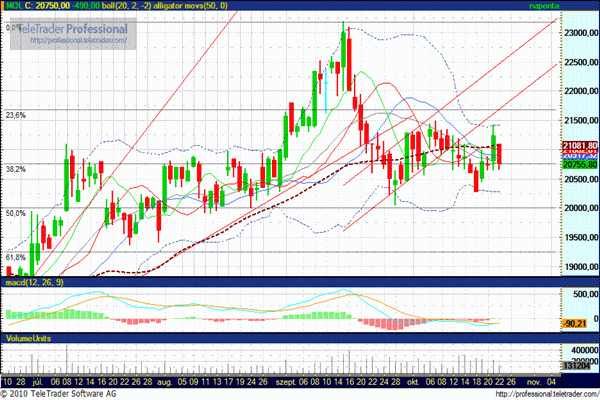This screenshot has width=600, height=400.
Task: Select the 61,8% Fibonacci level label
Action: [x=15, y=258]
